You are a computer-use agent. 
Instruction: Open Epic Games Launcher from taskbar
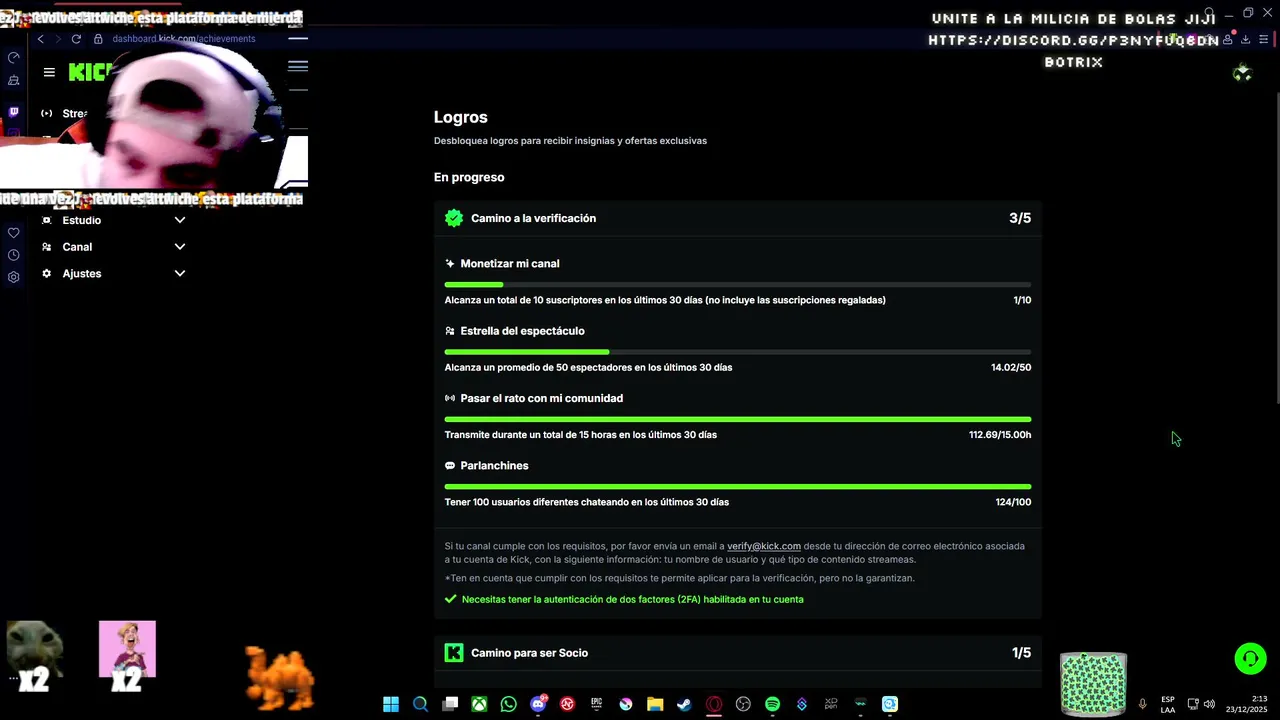[597, 704]
